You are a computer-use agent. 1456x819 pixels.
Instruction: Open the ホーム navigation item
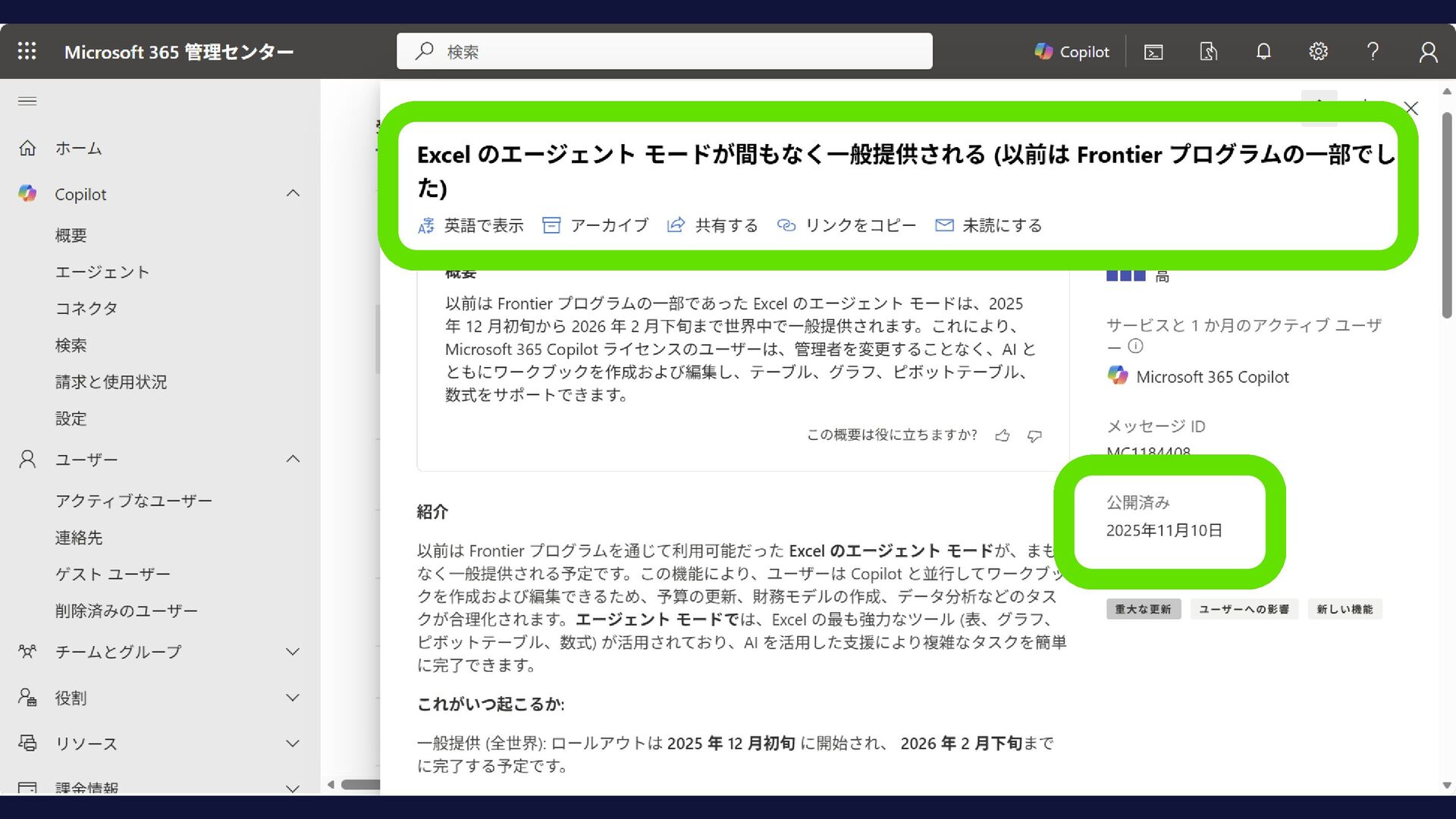(x=78, y=149)
